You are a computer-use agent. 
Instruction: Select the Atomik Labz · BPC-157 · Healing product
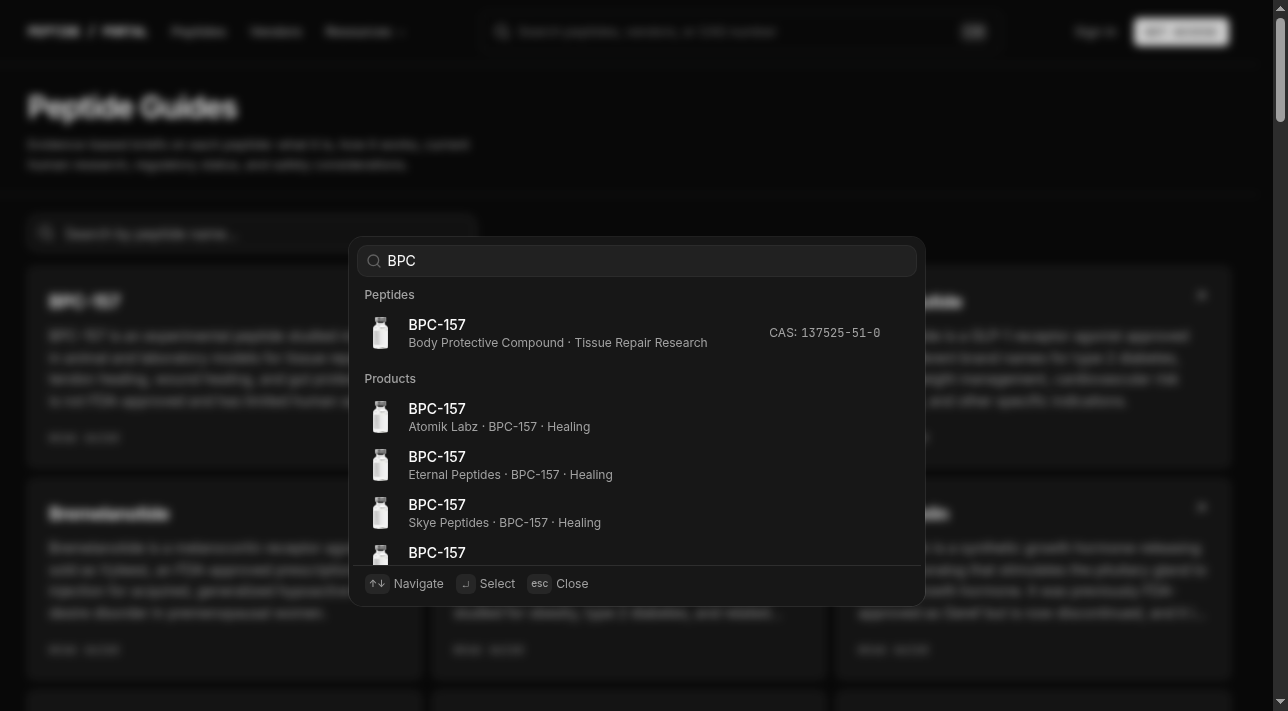[x=636, y=417]
